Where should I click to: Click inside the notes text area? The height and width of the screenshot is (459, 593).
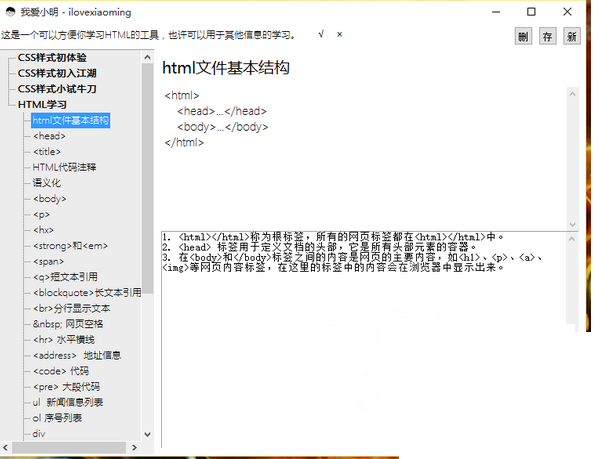363,339
